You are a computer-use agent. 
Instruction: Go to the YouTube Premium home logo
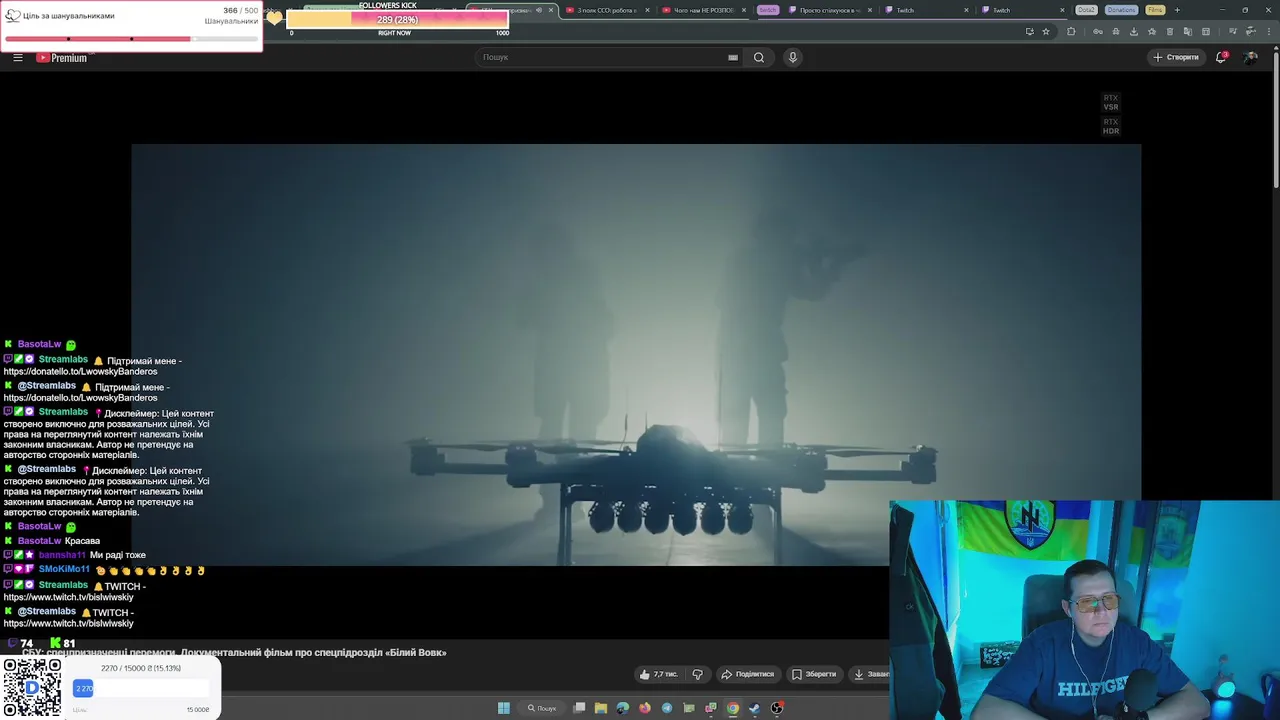point(62,57)
